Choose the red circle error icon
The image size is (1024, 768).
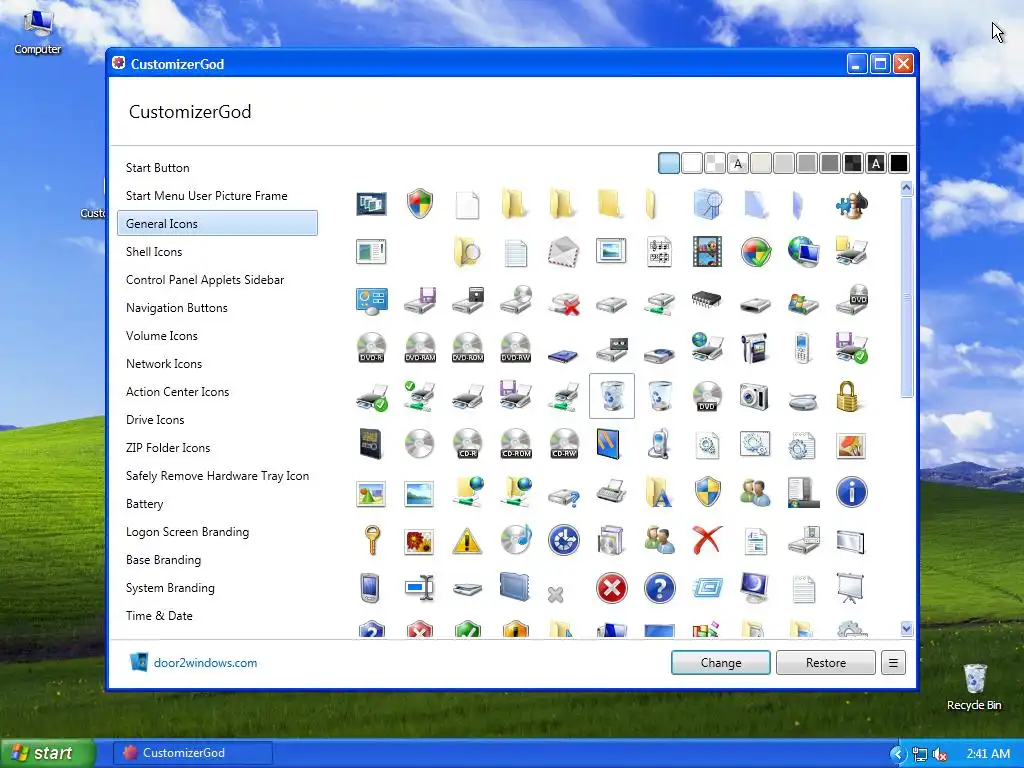612,588
